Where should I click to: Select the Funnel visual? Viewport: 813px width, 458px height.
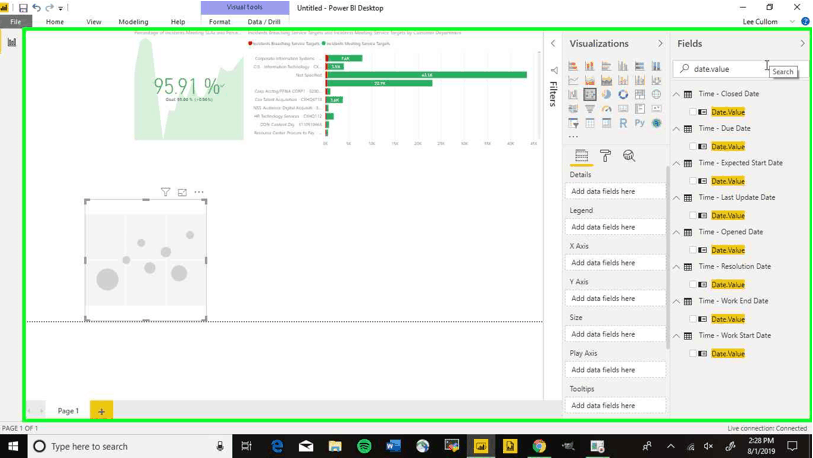pos(590,109)
